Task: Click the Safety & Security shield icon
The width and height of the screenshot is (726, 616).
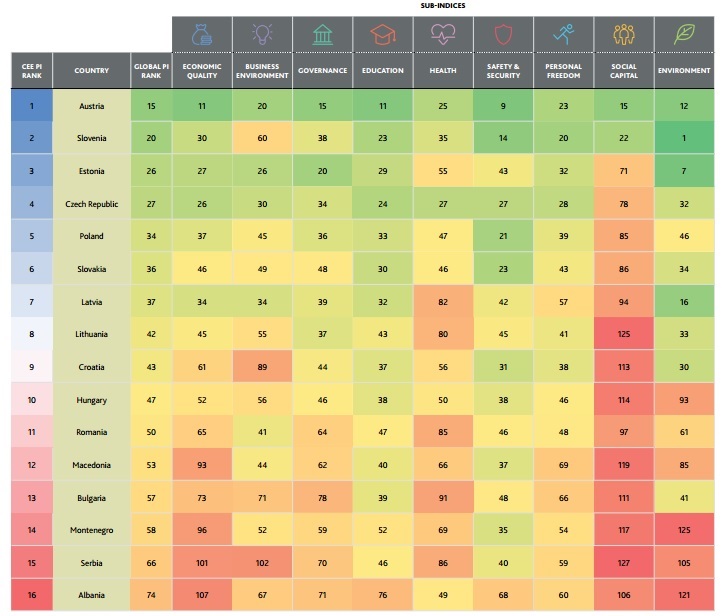Action: pos(503,34)
